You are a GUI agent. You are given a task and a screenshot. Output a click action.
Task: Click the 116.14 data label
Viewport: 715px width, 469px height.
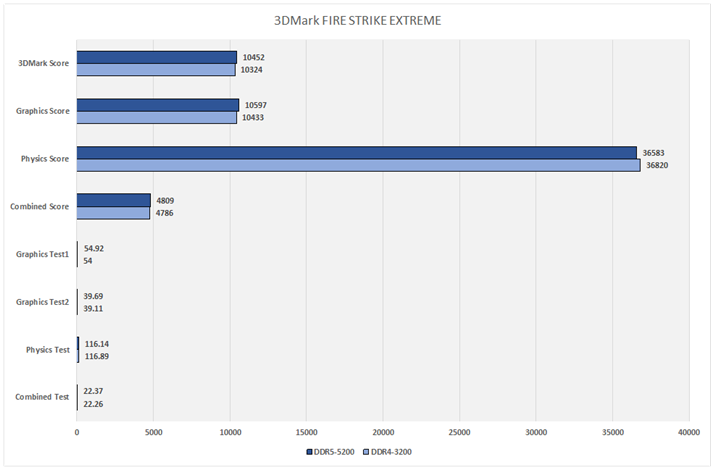98,343
